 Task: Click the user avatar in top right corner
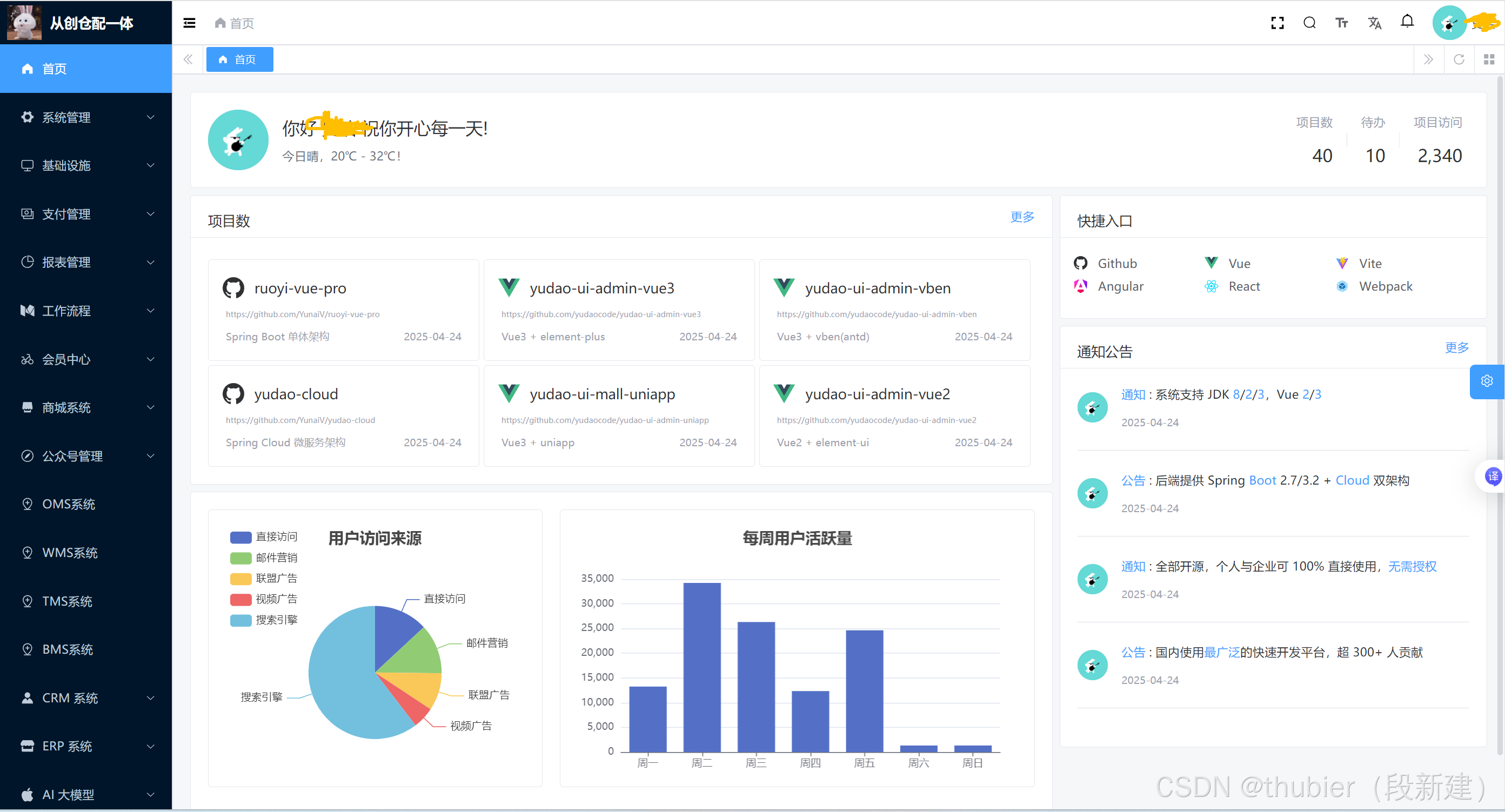(x=1449, y=23)
